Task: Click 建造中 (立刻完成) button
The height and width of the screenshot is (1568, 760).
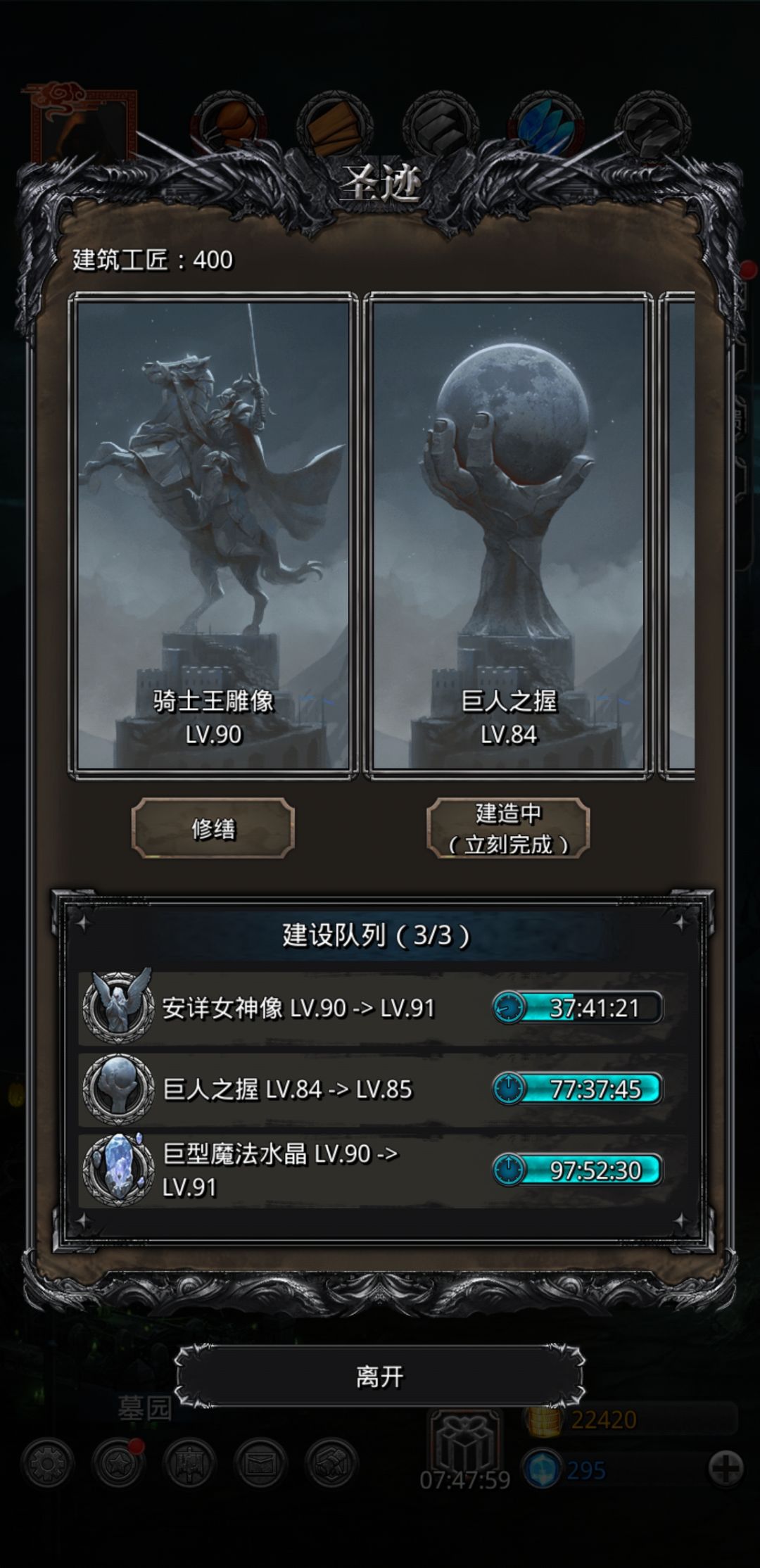Action: (x=508, y=828)
